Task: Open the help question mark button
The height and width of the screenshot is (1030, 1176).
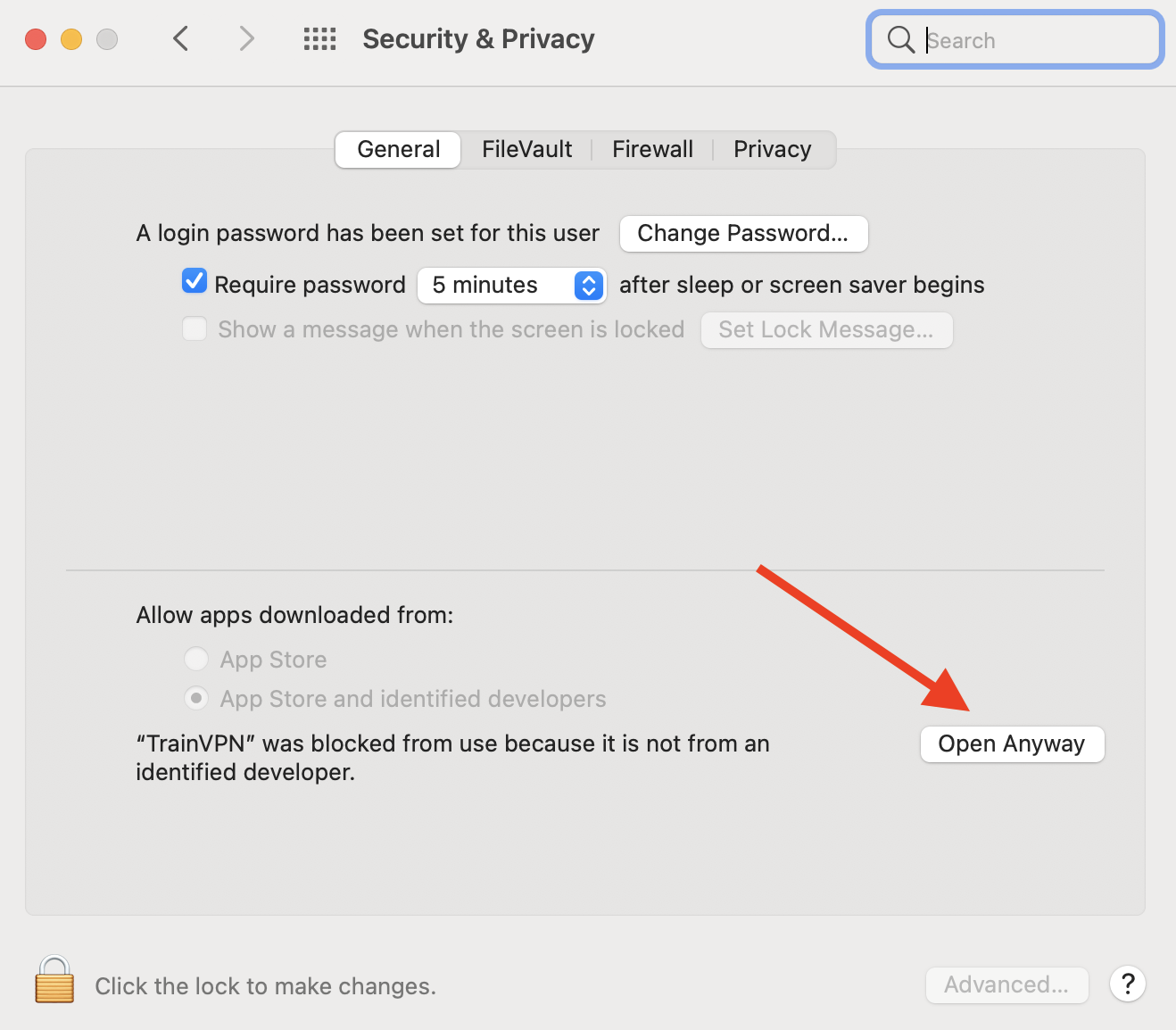Action: 1128,984
